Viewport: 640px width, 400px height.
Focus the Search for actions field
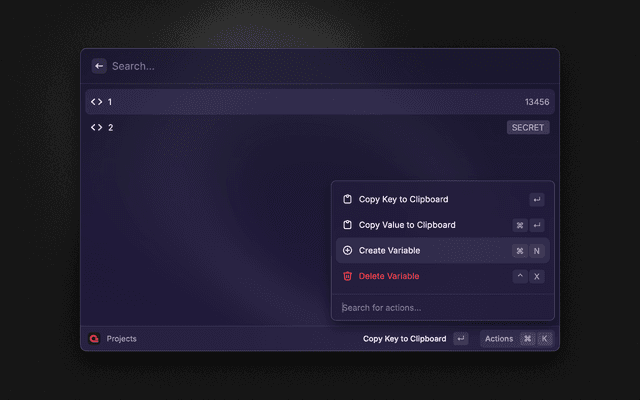[x=440, y=308]
